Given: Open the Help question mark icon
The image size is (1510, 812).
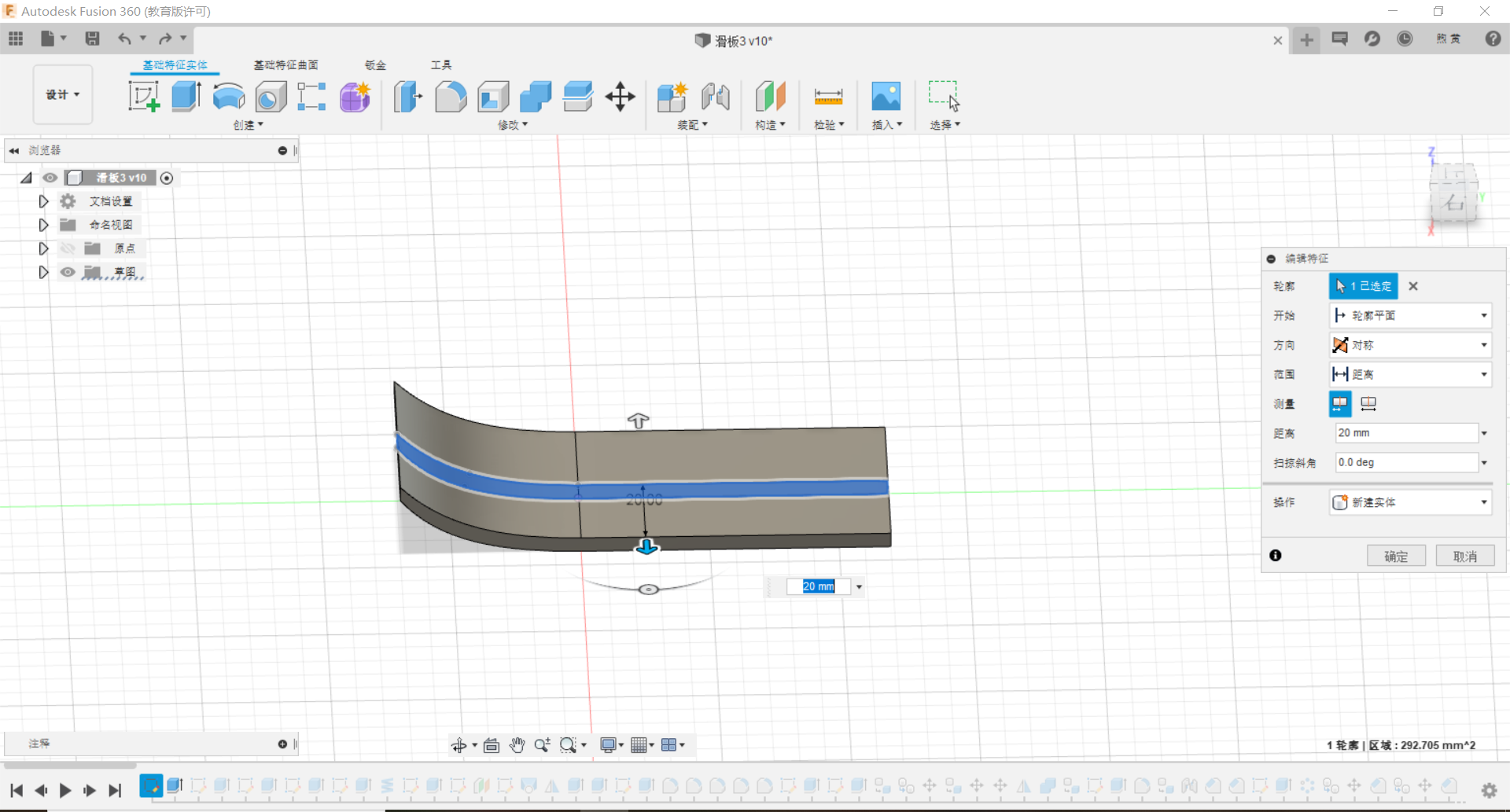Looking at the screenshot, I should pos(1493,39).
